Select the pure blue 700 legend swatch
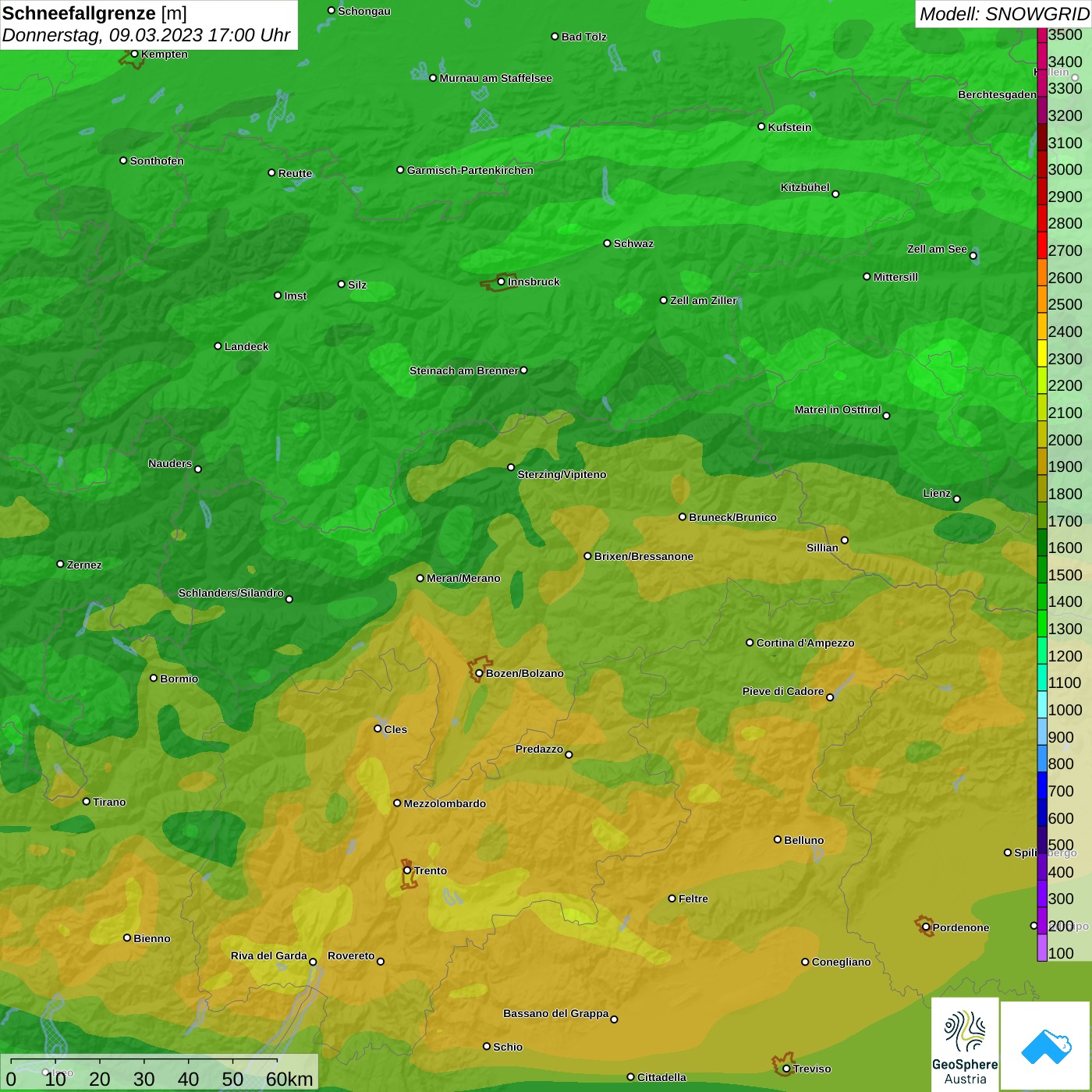The width and height of the screenshot is (1092, 1092). coord(1042,785)
